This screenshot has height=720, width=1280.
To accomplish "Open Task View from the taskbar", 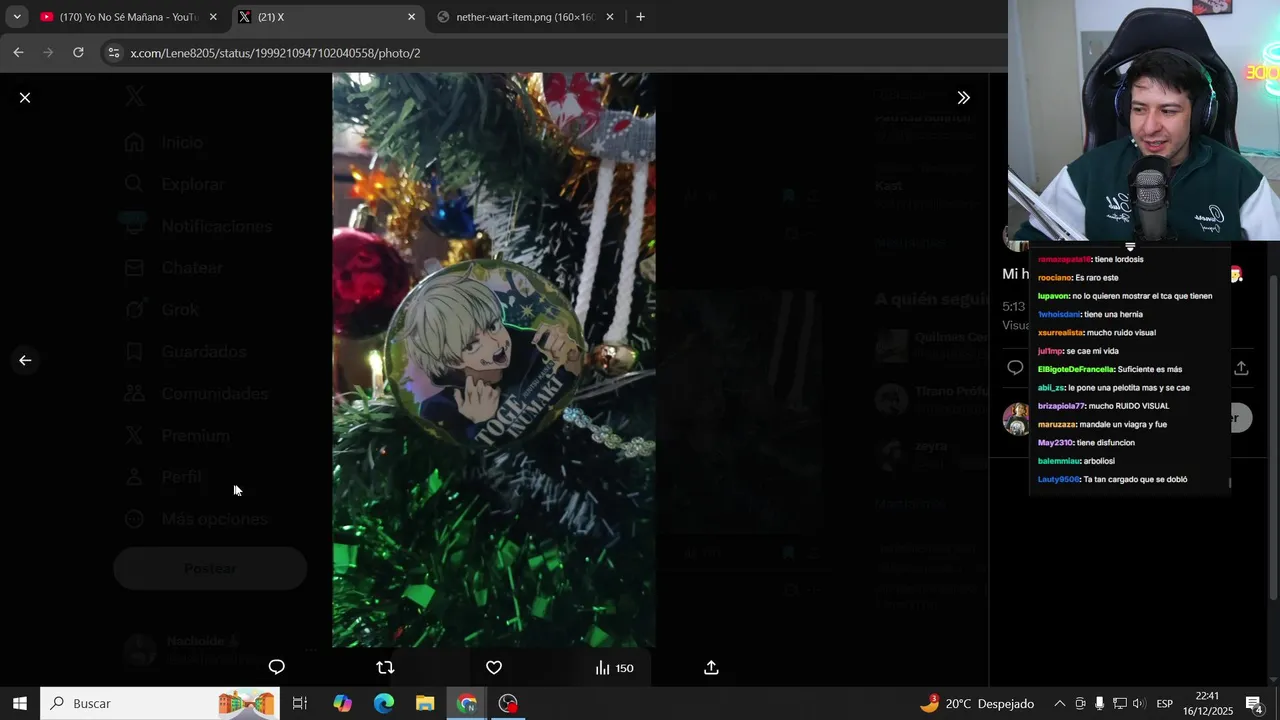I will click(x=299, y=703).
